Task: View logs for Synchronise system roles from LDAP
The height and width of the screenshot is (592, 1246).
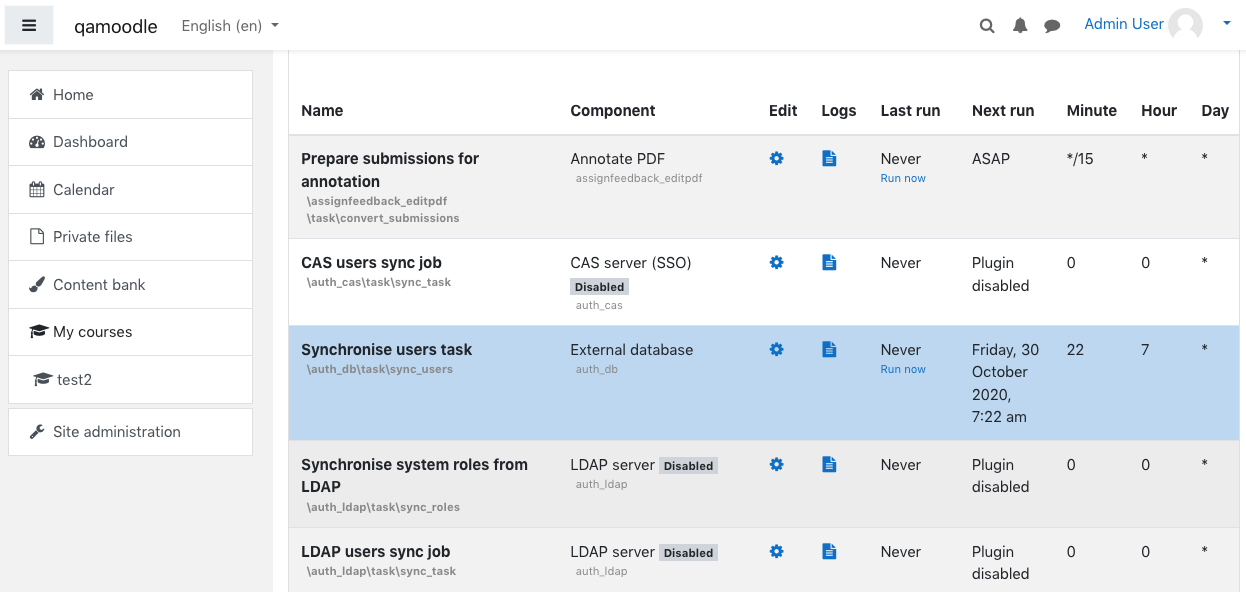Action: (x=829, y=464)
